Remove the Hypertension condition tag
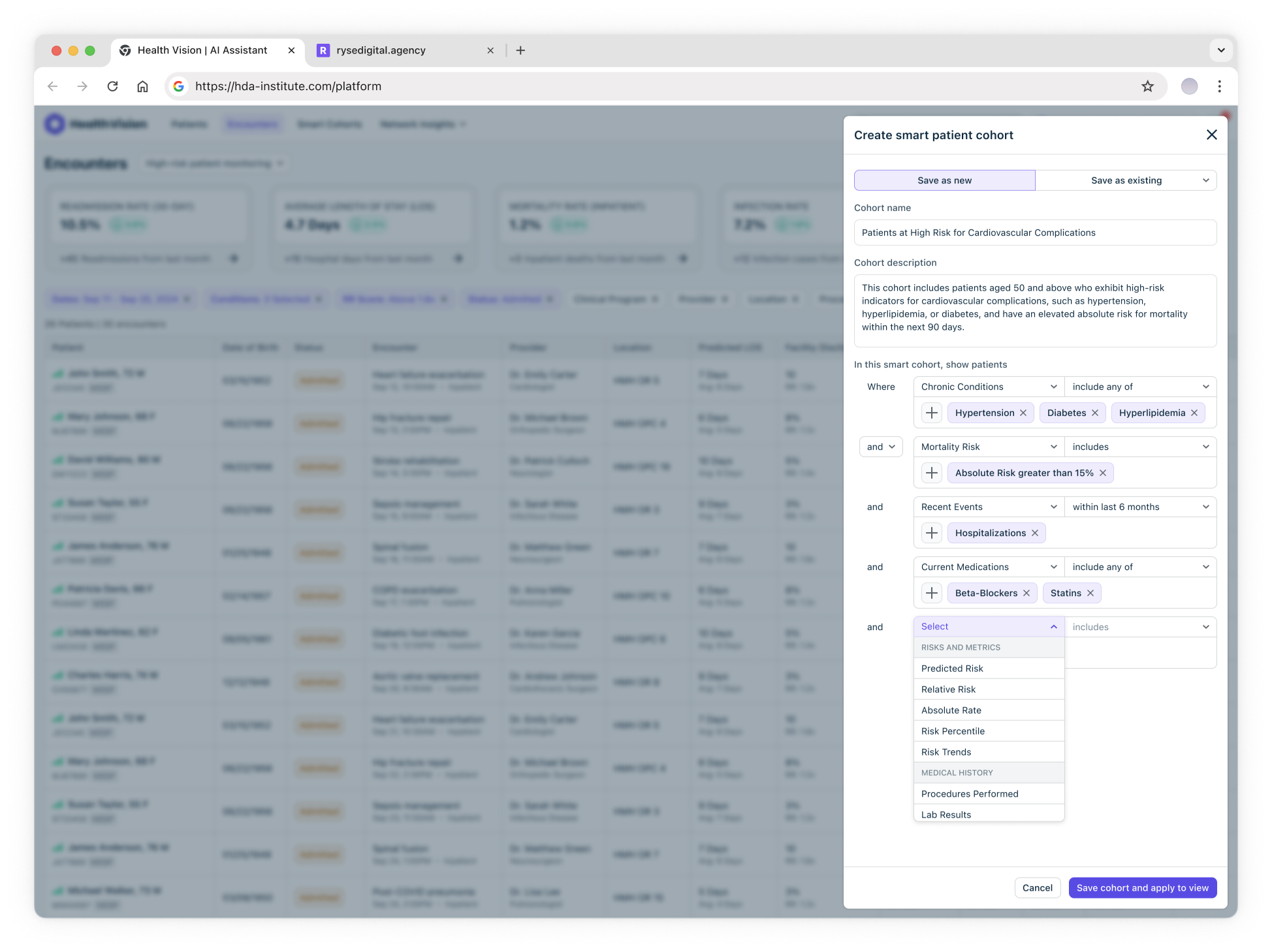Image resolution: width=1272 pixels, height=952 pixels. pos(1023,413)
